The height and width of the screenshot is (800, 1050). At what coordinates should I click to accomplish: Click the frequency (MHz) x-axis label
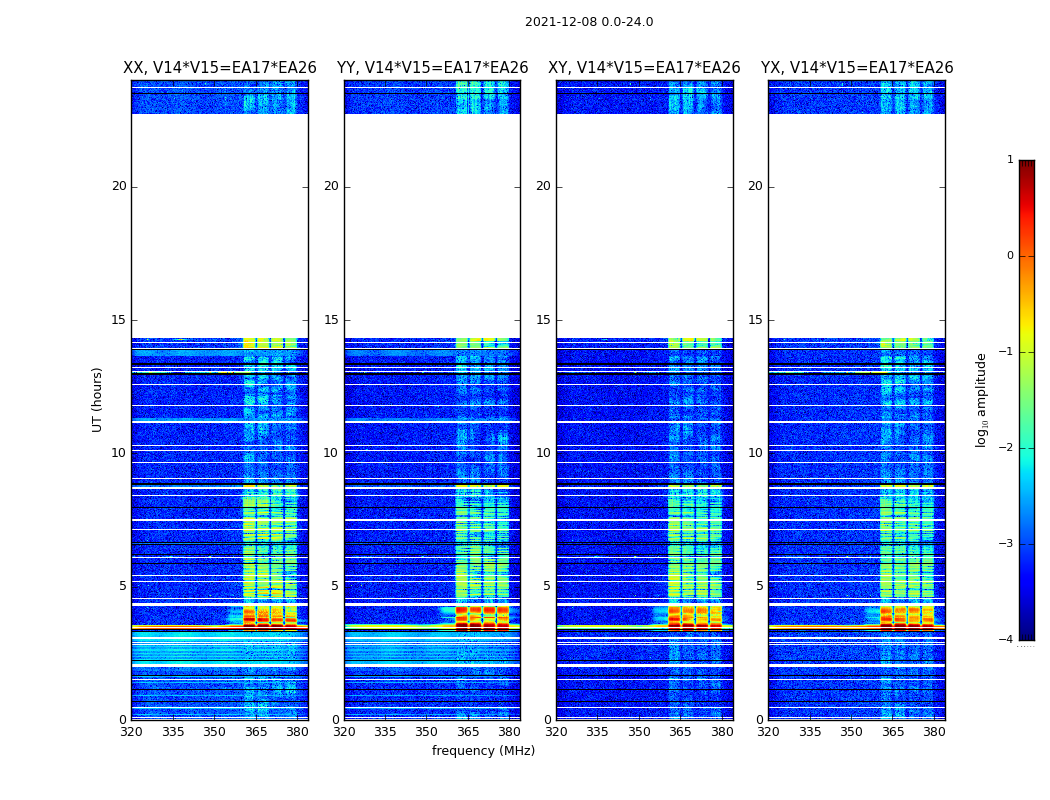483,751
